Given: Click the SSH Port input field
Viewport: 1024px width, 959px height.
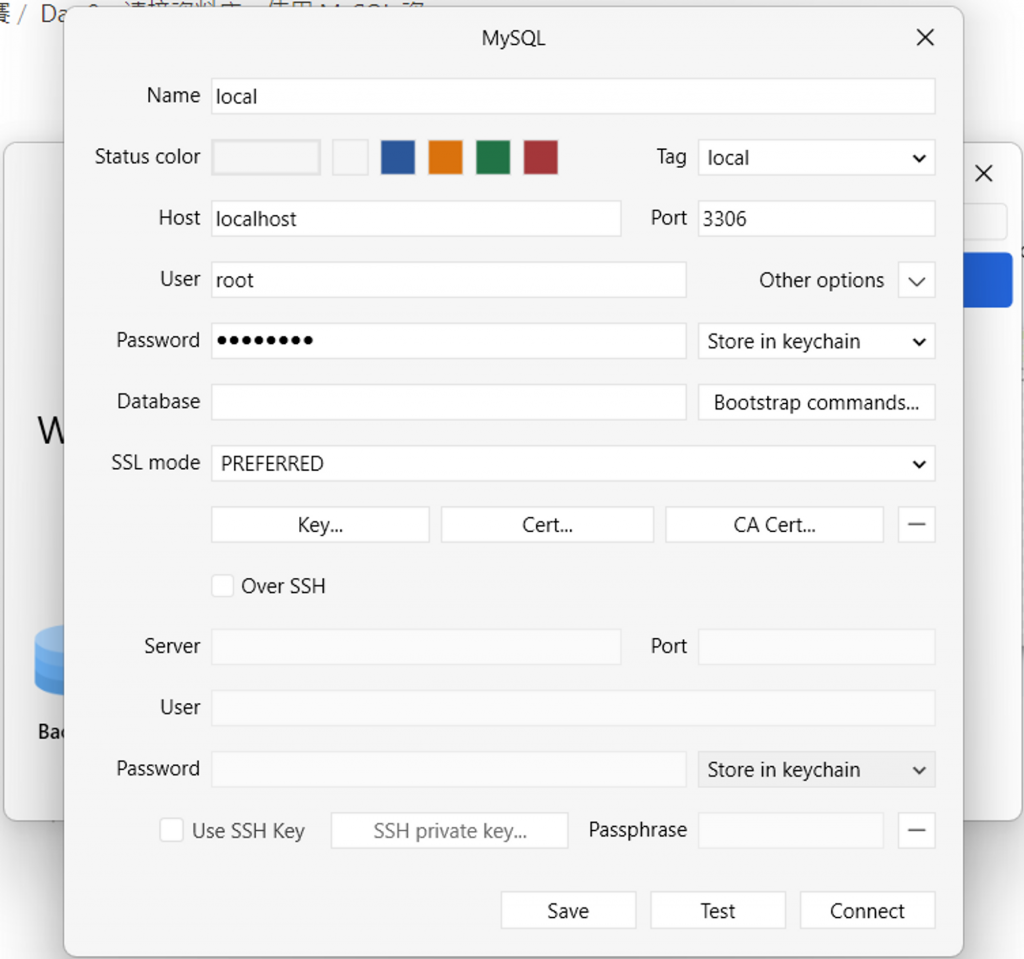Looking at the screenshot, I should pos(816,647).
